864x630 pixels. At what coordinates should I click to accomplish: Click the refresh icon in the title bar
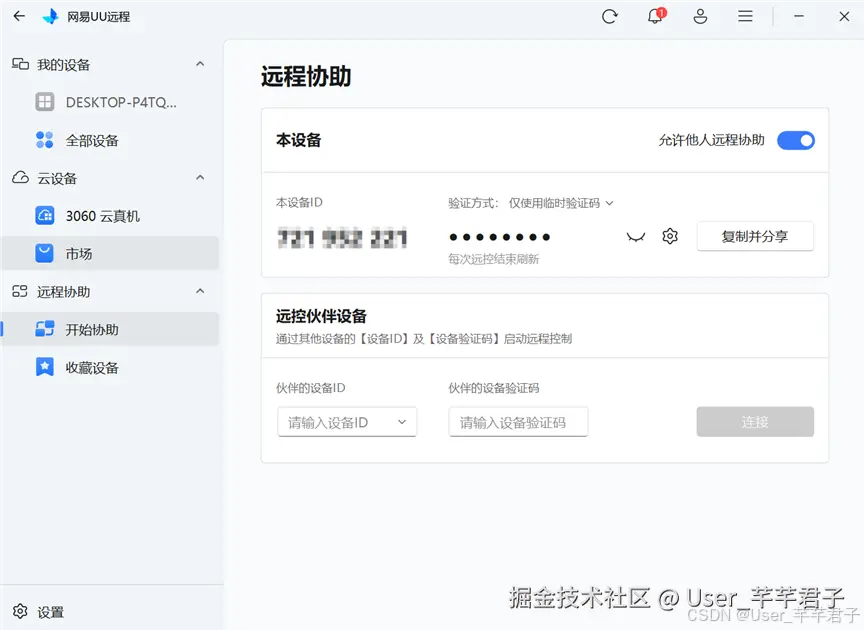point(610,16)
